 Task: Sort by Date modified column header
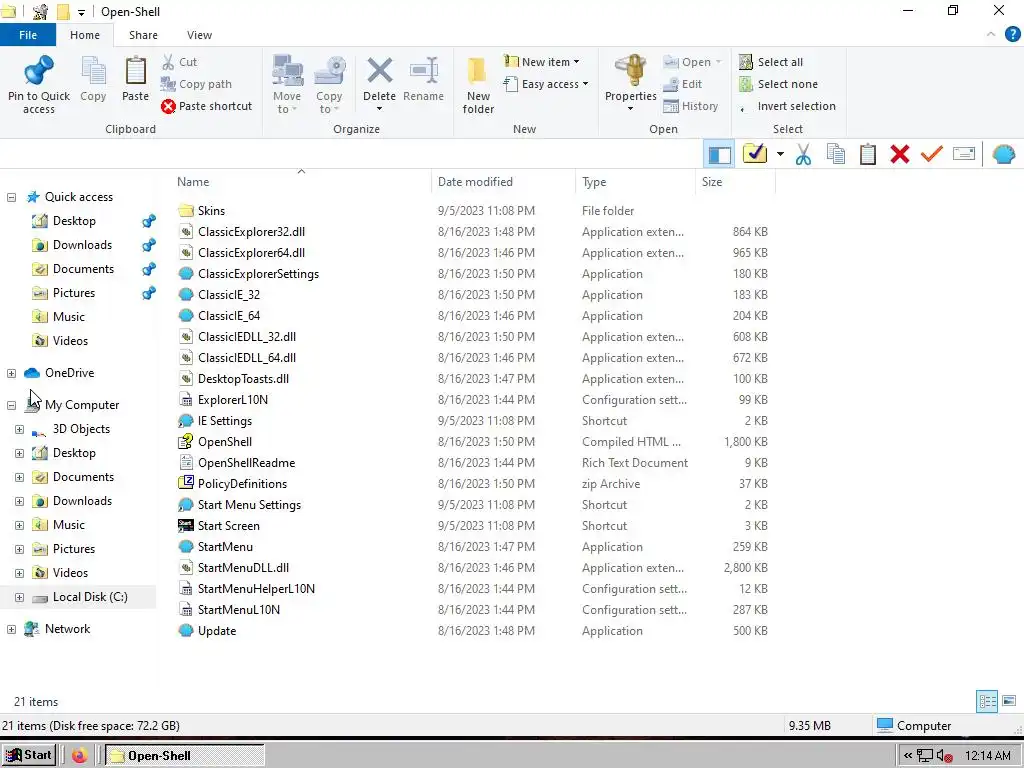click(x=504, y=182)
